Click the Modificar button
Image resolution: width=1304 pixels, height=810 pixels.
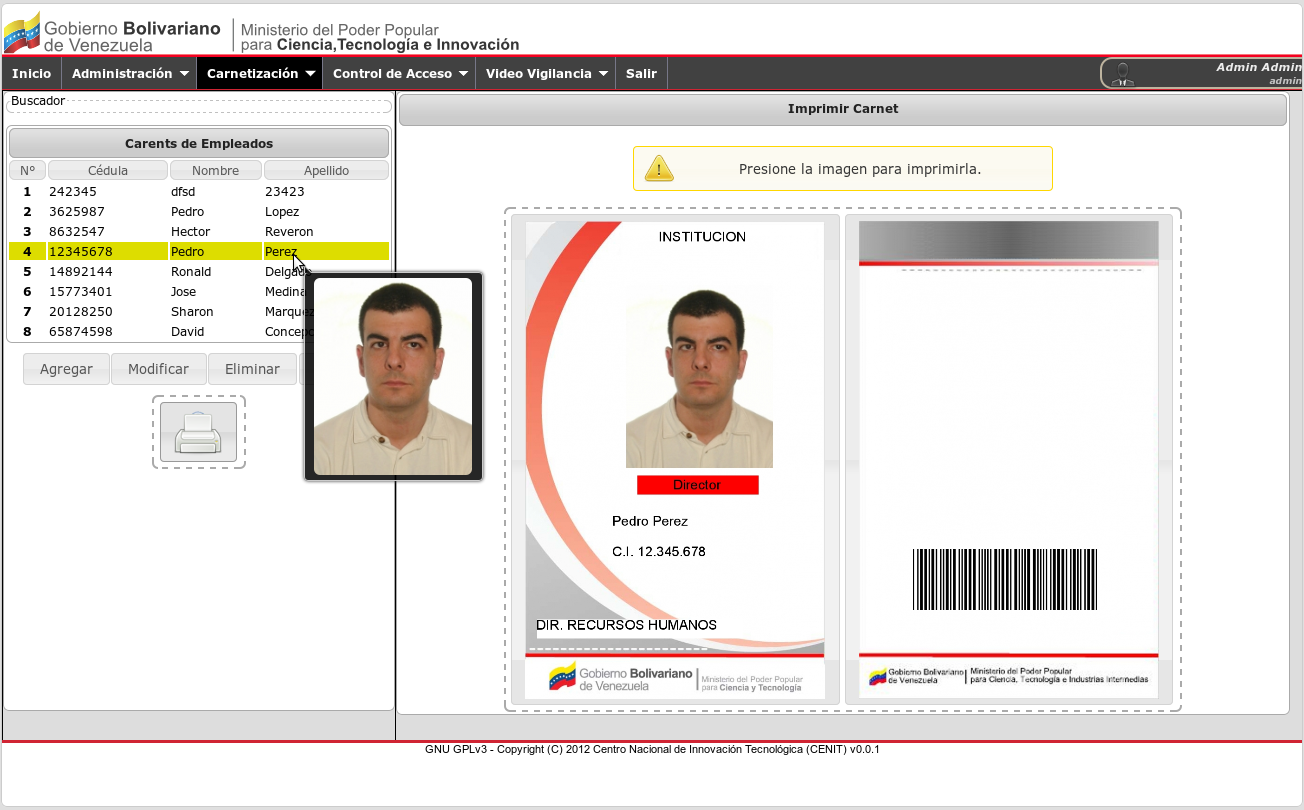click(158, 368)
